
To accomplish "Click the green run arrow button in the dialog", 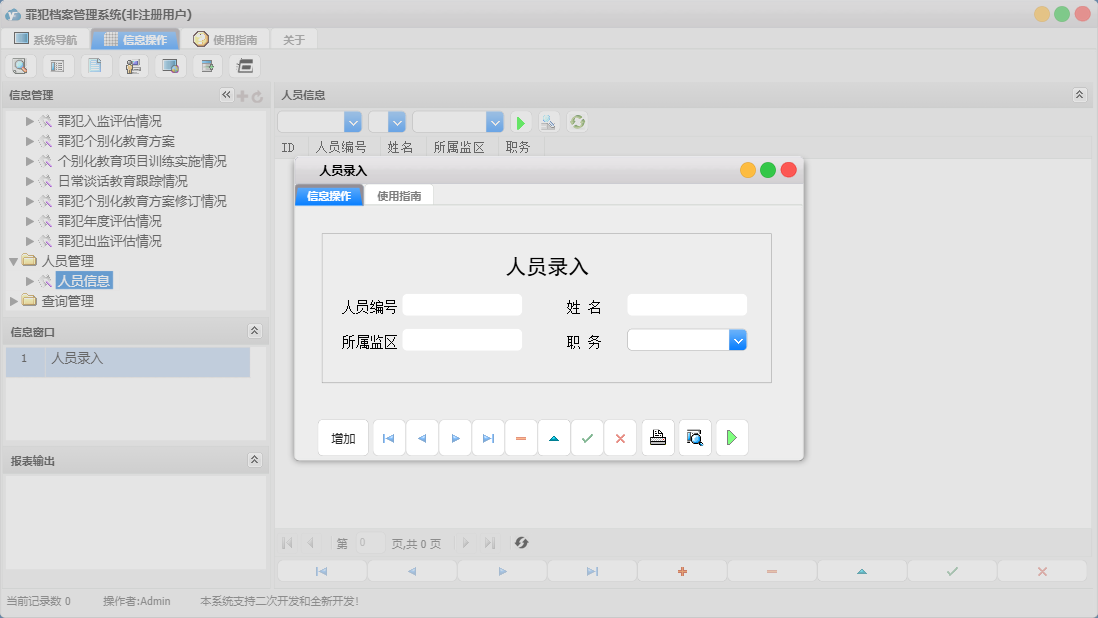I will (731, 437).
